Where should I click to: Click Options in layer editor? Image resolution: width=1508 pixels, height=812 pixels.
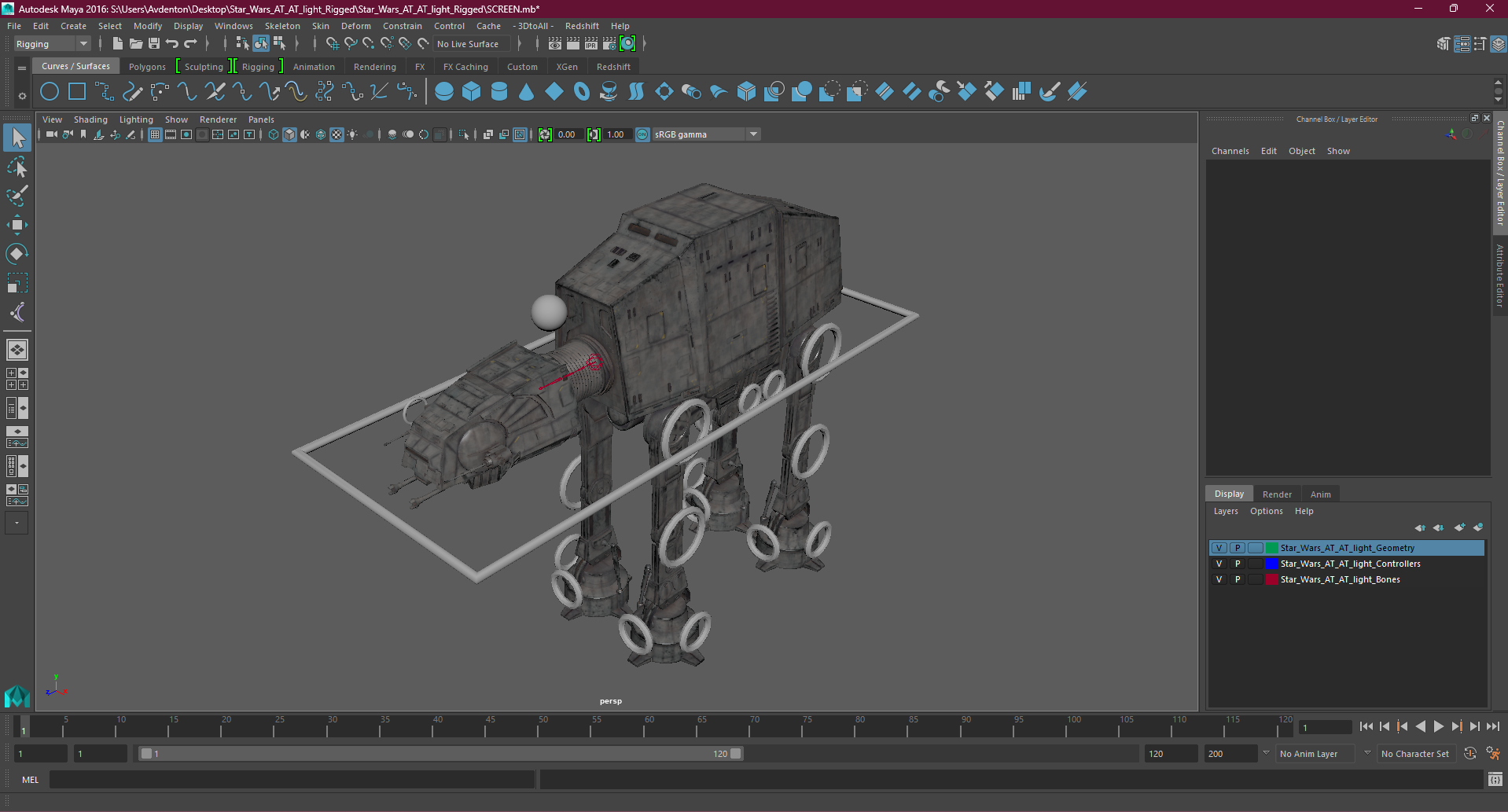[x=1266, y=511]
